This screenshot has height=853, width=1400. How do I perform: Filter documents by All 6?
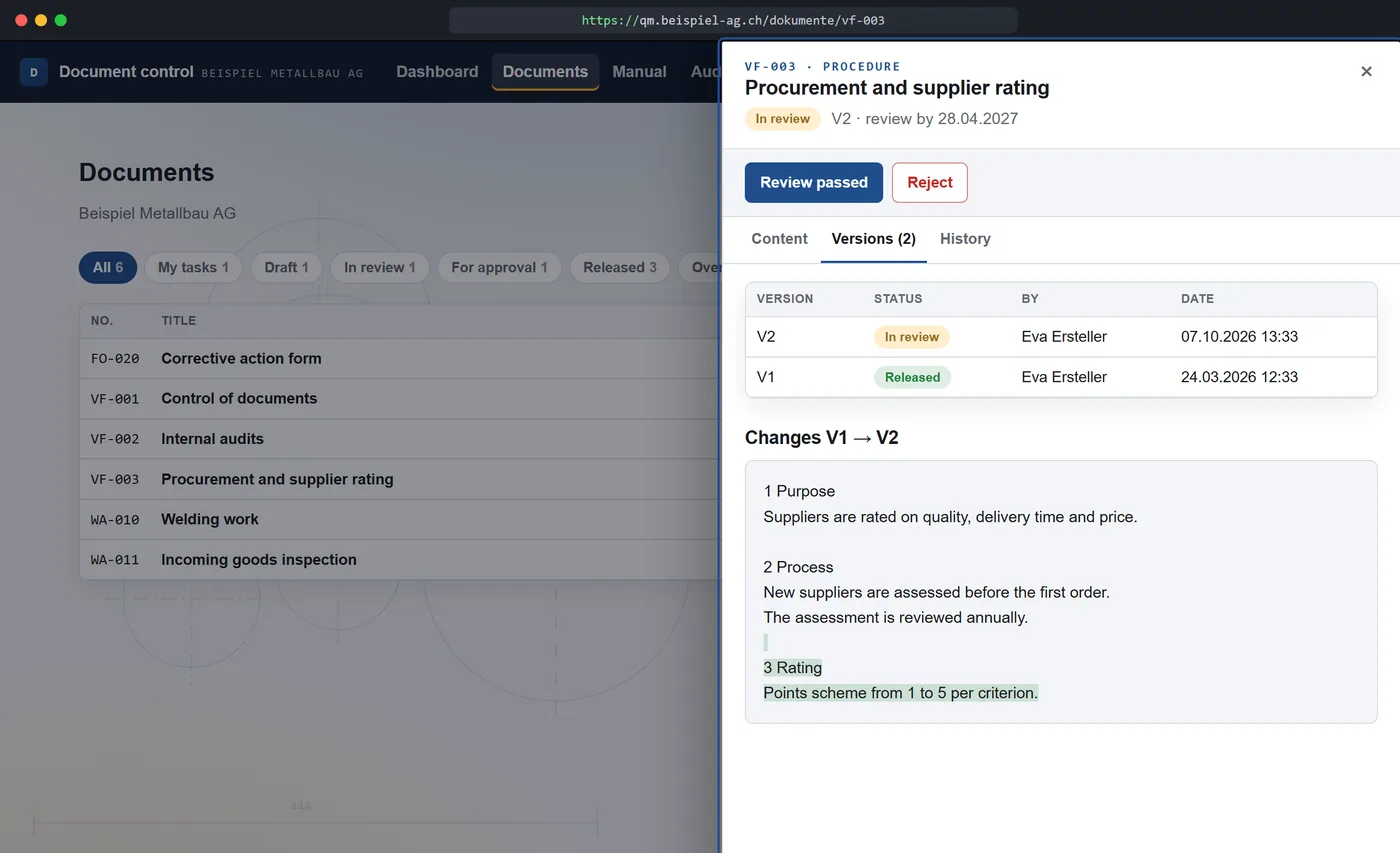coord(108,267)
